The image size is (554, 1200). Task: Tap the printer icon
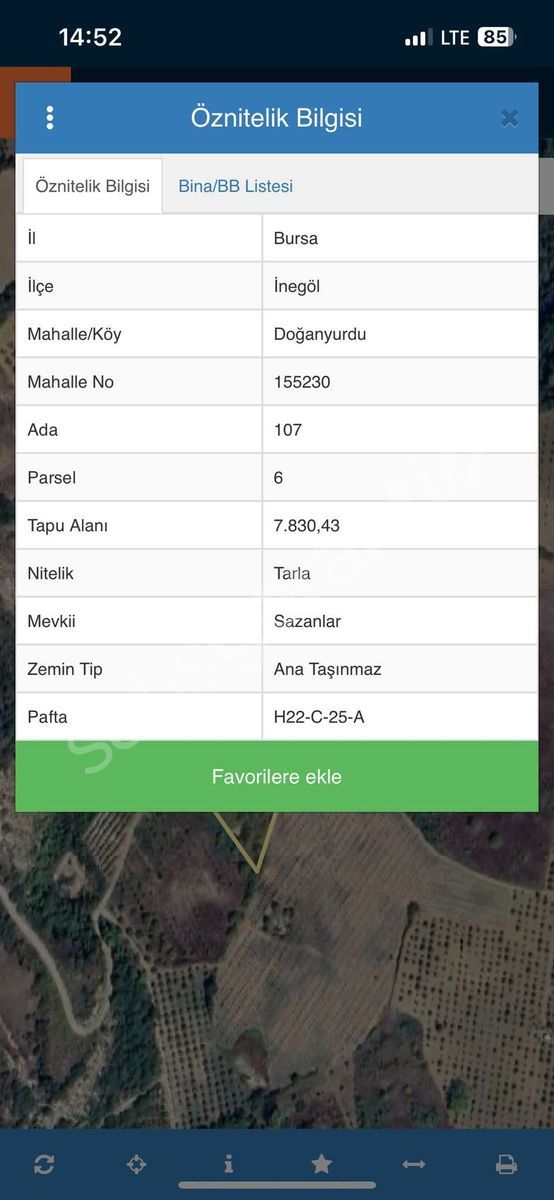pos(506,1164)
